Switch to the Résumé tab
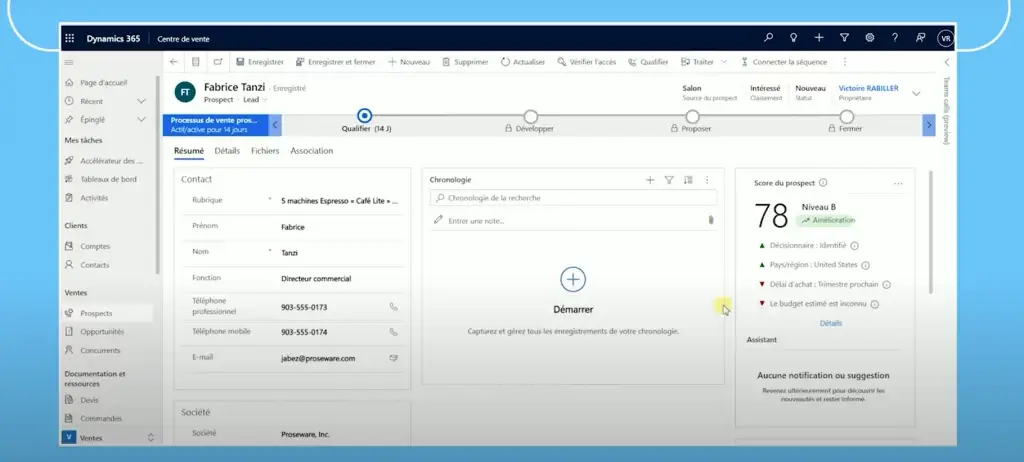Screen dimensions: 1024x462 pyautogui.click(x=189, y=151)
